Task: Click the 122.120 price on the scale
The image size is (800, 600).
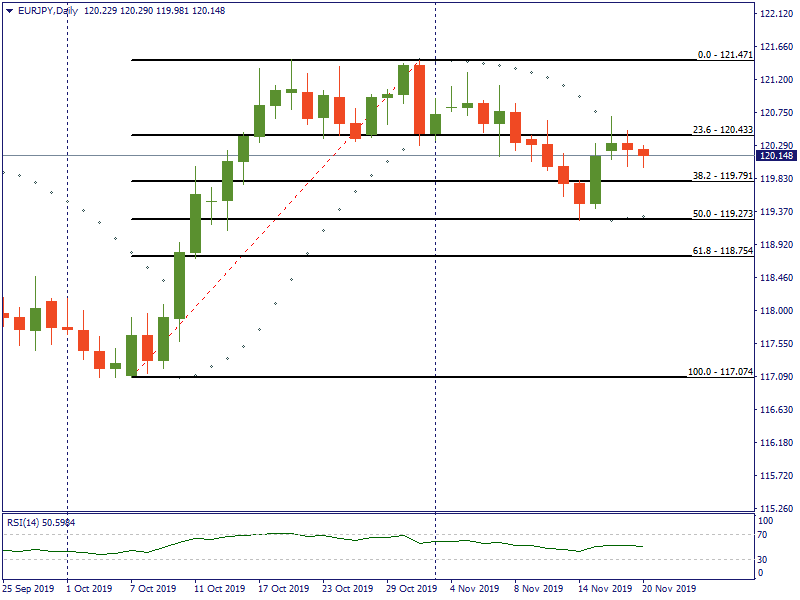Action: coord(776,14)
